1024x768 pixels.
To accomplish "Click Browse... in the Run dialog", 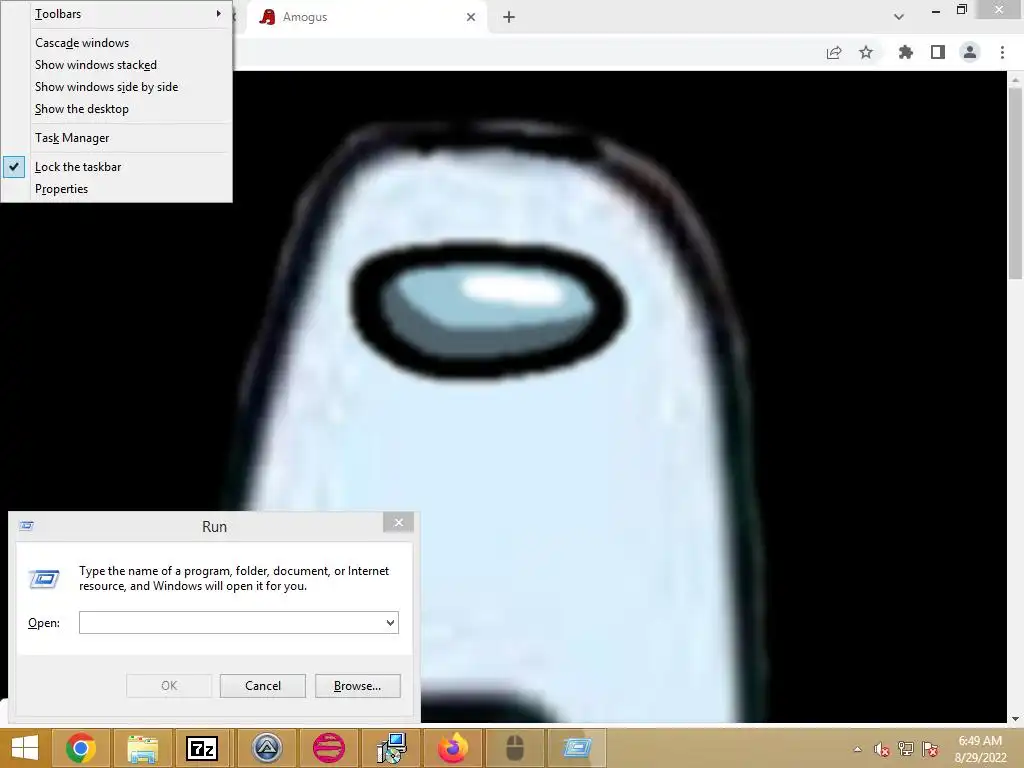I will pos(357,686).
